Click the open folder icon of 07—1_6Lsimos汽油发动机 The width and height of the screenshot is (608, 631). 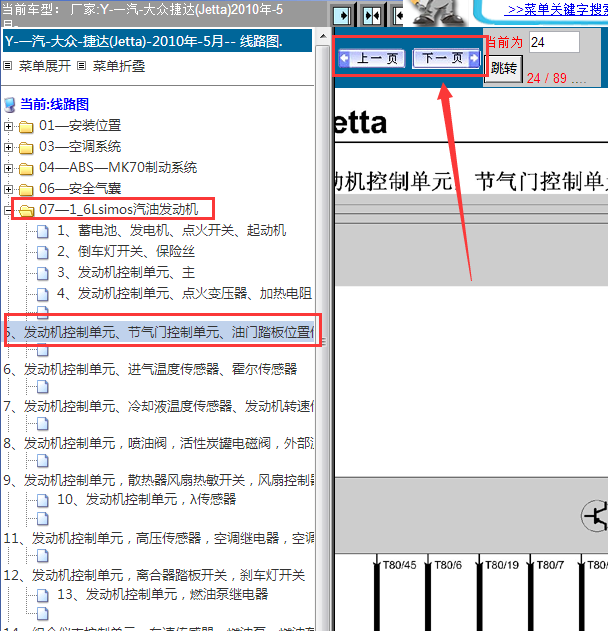26,210
